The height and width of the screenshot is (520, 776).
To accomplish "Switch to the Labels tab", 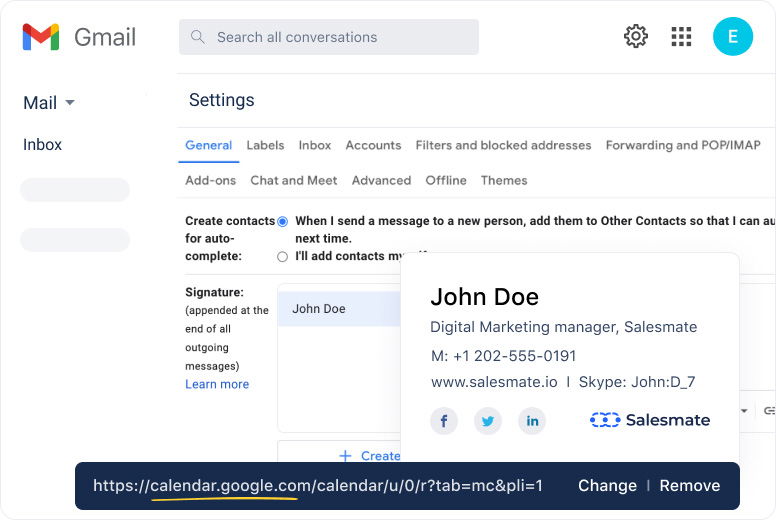I will (265, 145).
